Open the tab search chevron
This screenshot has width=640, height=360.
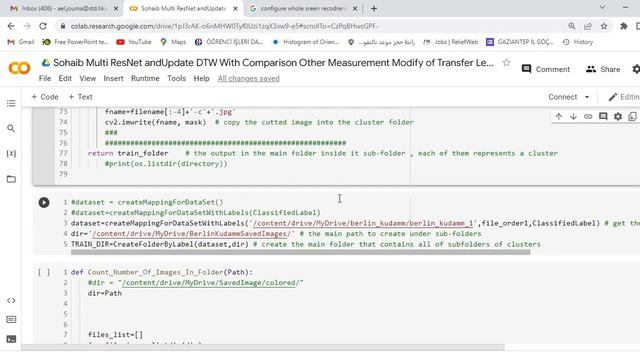tap(602, 7)
